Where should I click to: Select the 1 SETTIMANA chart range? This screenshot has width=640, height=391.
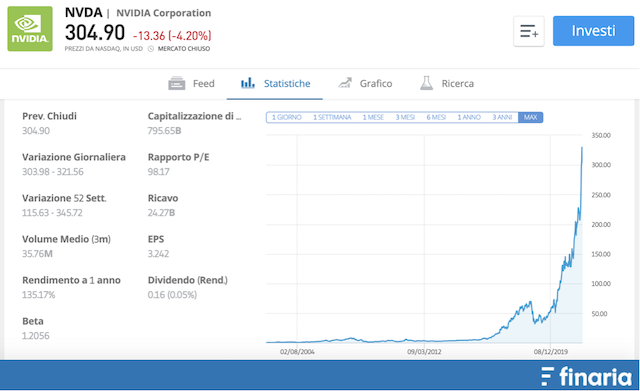click(x=332, y=118)
